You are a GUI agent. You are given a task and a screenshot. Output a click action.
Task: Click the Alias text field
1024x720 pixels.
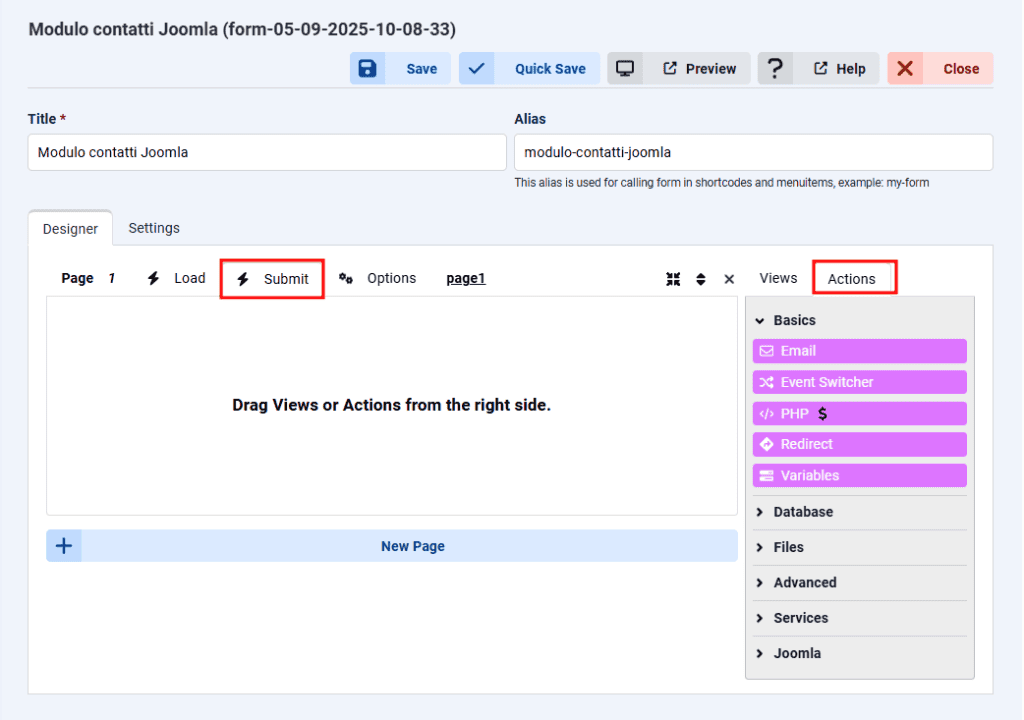tap(753, 153)
